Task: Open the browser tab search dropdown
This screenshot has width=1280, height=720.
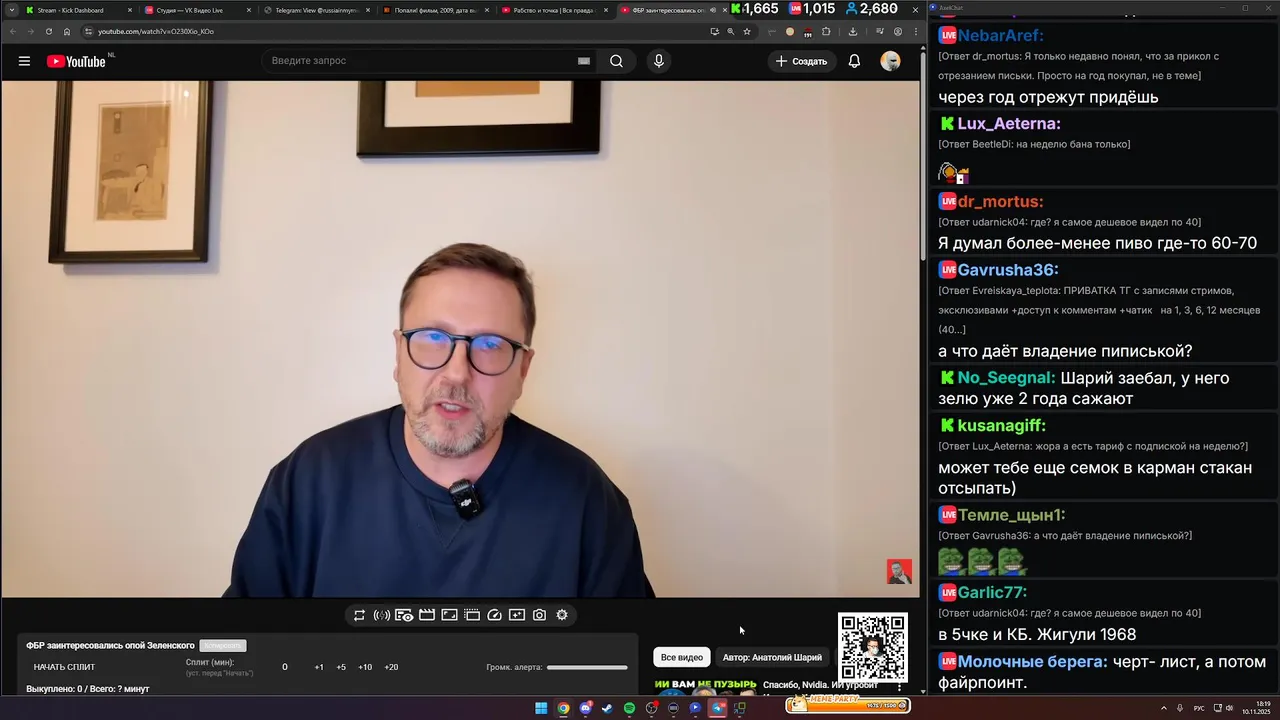Action: [x=10, y=10]
